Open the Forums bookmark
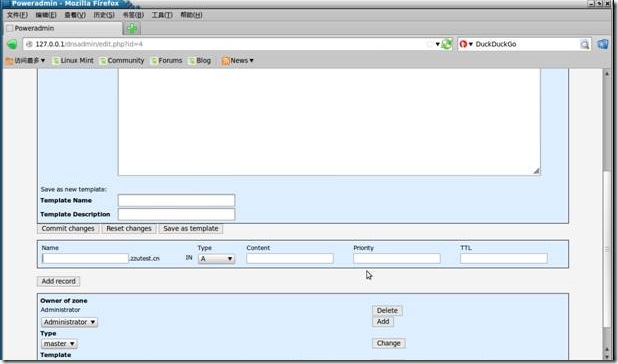This screenshot has height=364, width=618. point(166,61)
